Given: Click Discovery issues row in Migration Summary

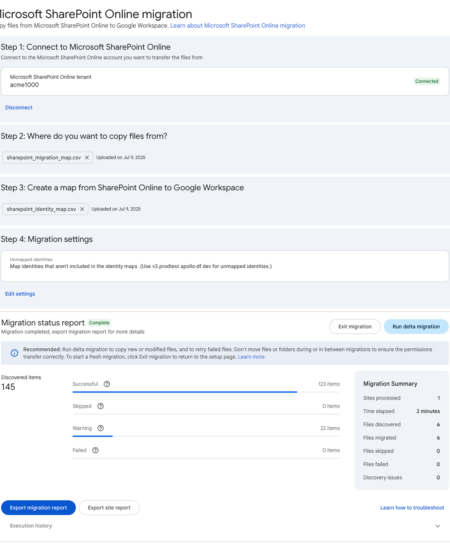Looking at the screenshot, I should [402, 477].
